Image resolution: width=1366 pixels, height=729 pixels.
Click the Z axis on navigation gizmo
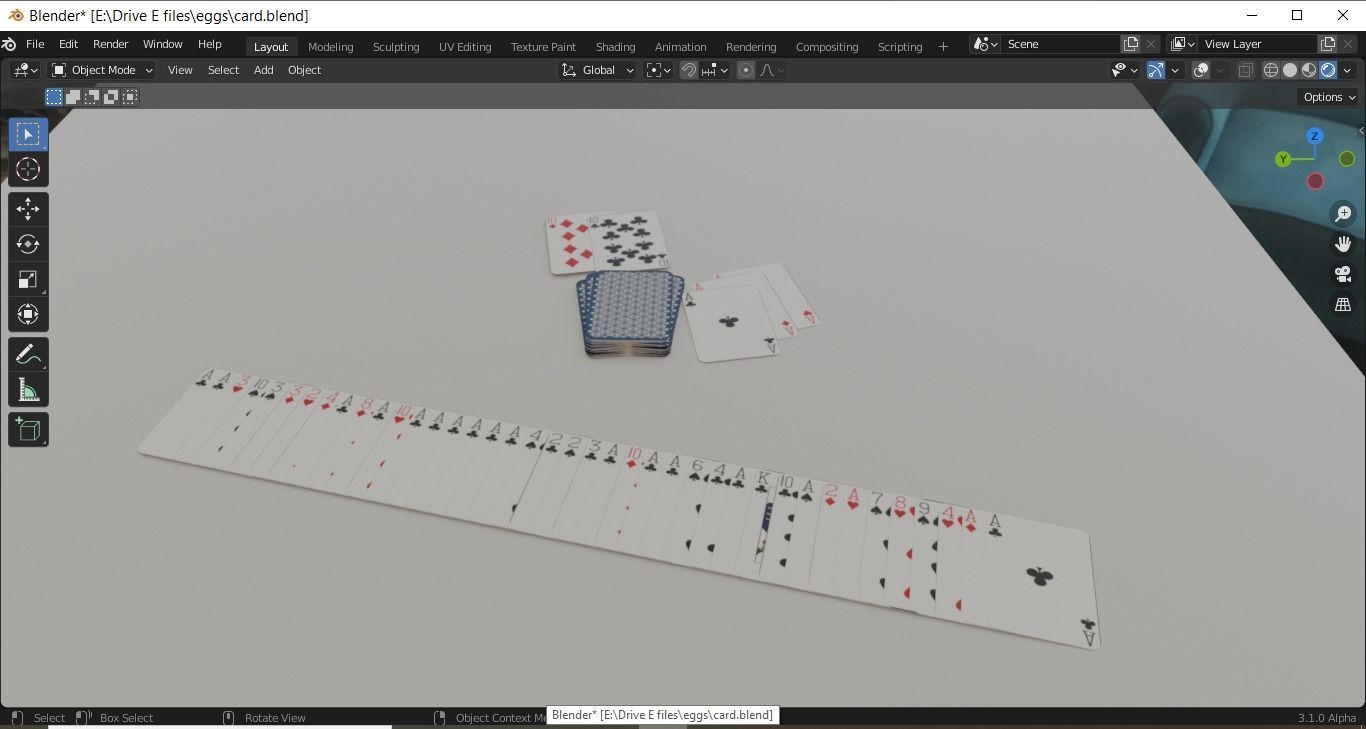[x=1315, y=136]
